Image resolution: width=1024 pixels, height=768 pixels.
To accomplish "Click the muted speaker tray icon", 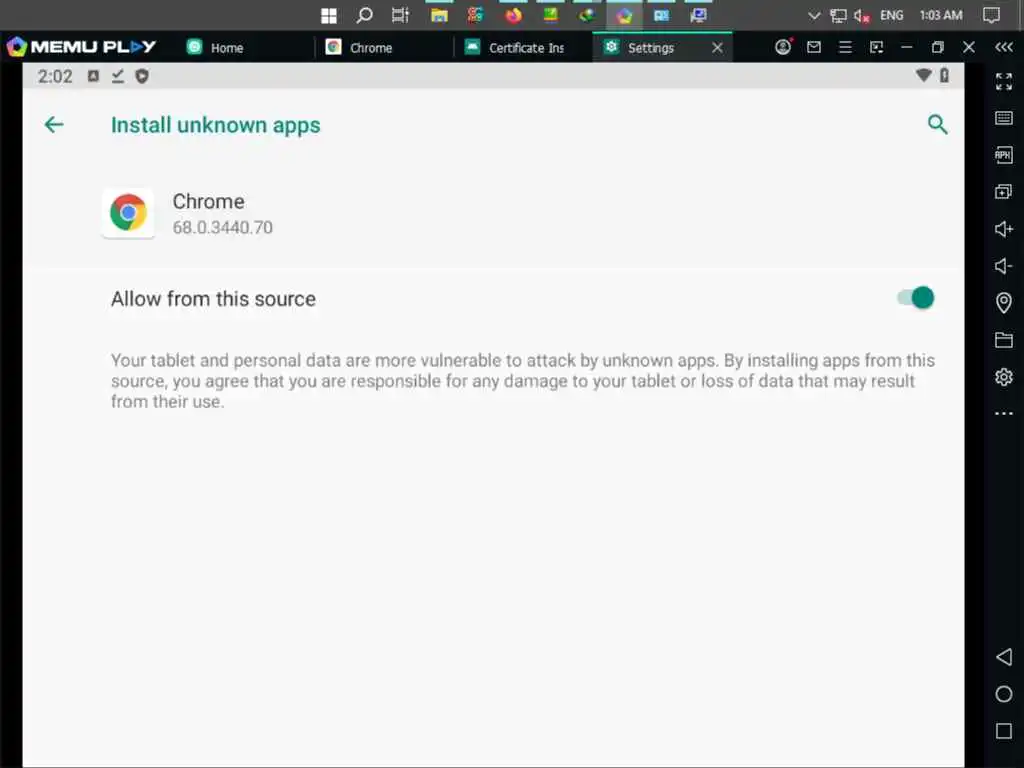I will [861, 16].
